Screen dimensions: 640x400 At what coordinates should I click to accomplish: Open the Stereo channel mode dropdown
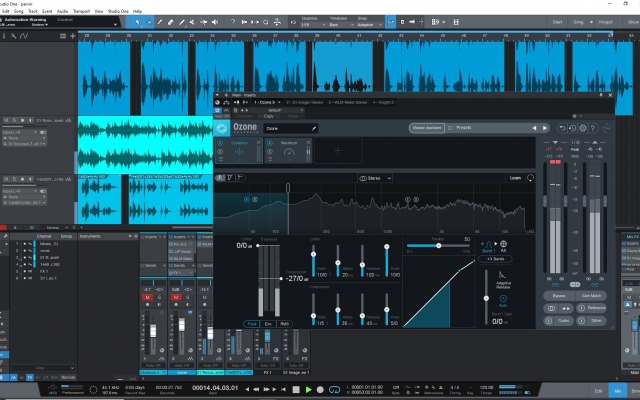click(375, 178)
